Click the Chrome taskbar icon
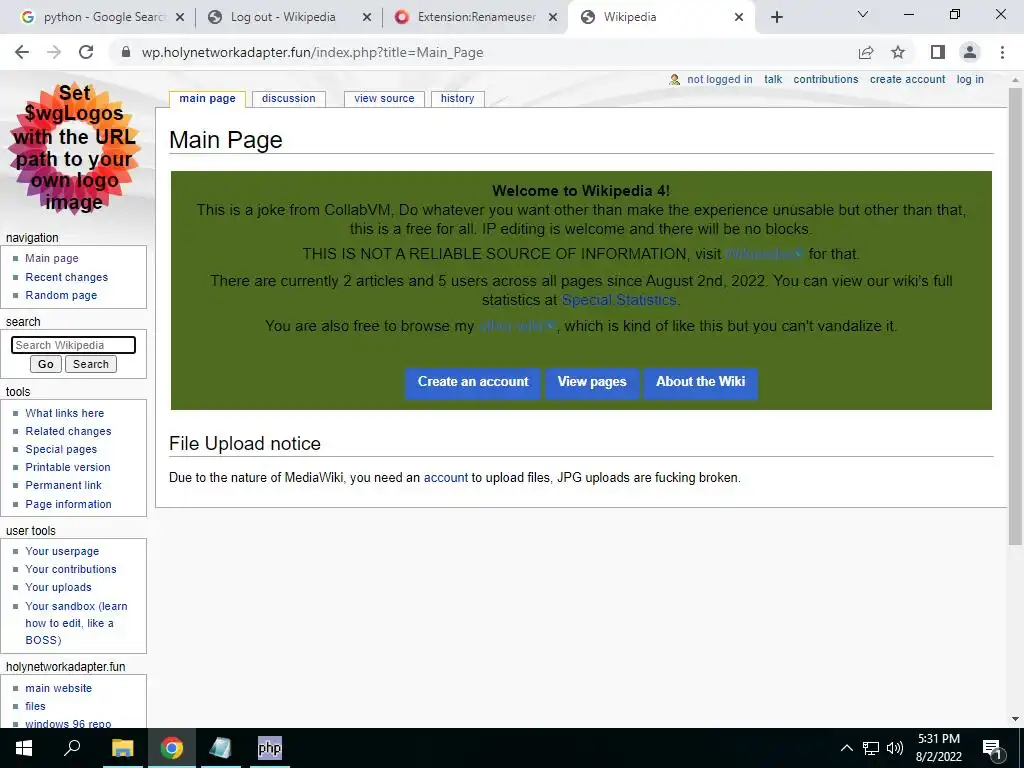Viewport: 1024px width, 768px height. coord(172,748)
